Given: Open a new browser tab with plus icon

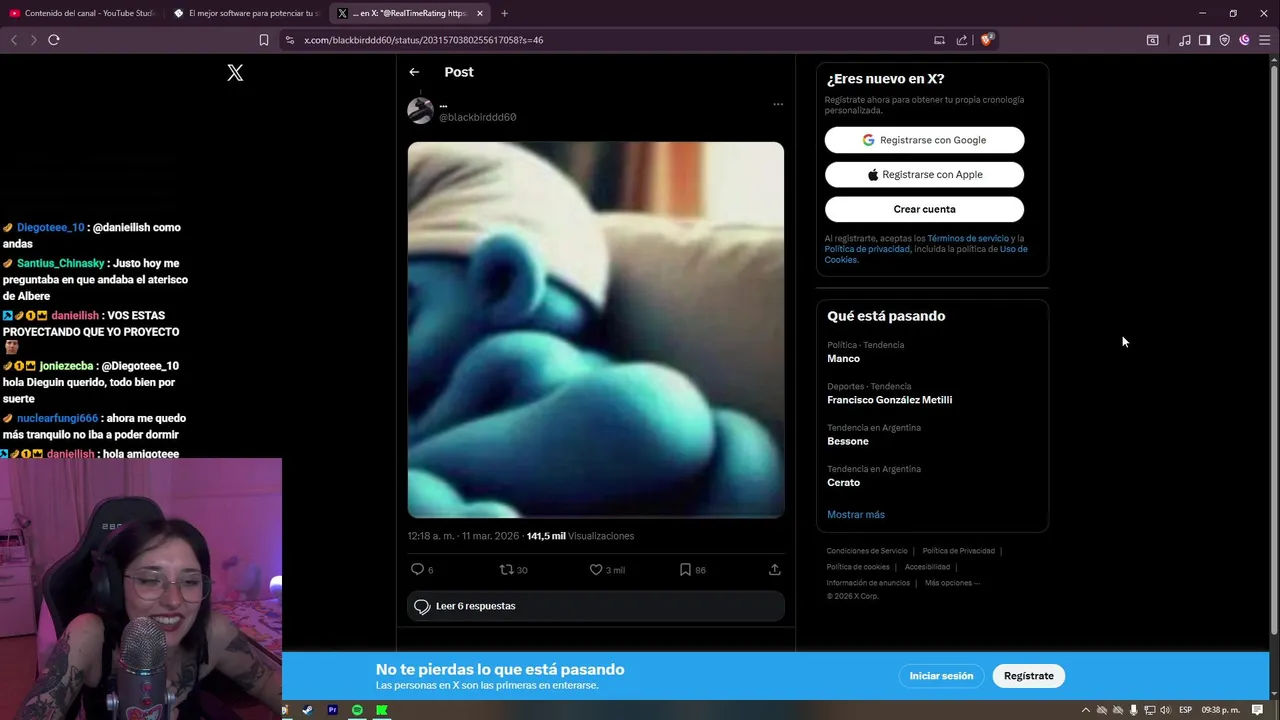Looking at the screenshot, I should [504, 13].
